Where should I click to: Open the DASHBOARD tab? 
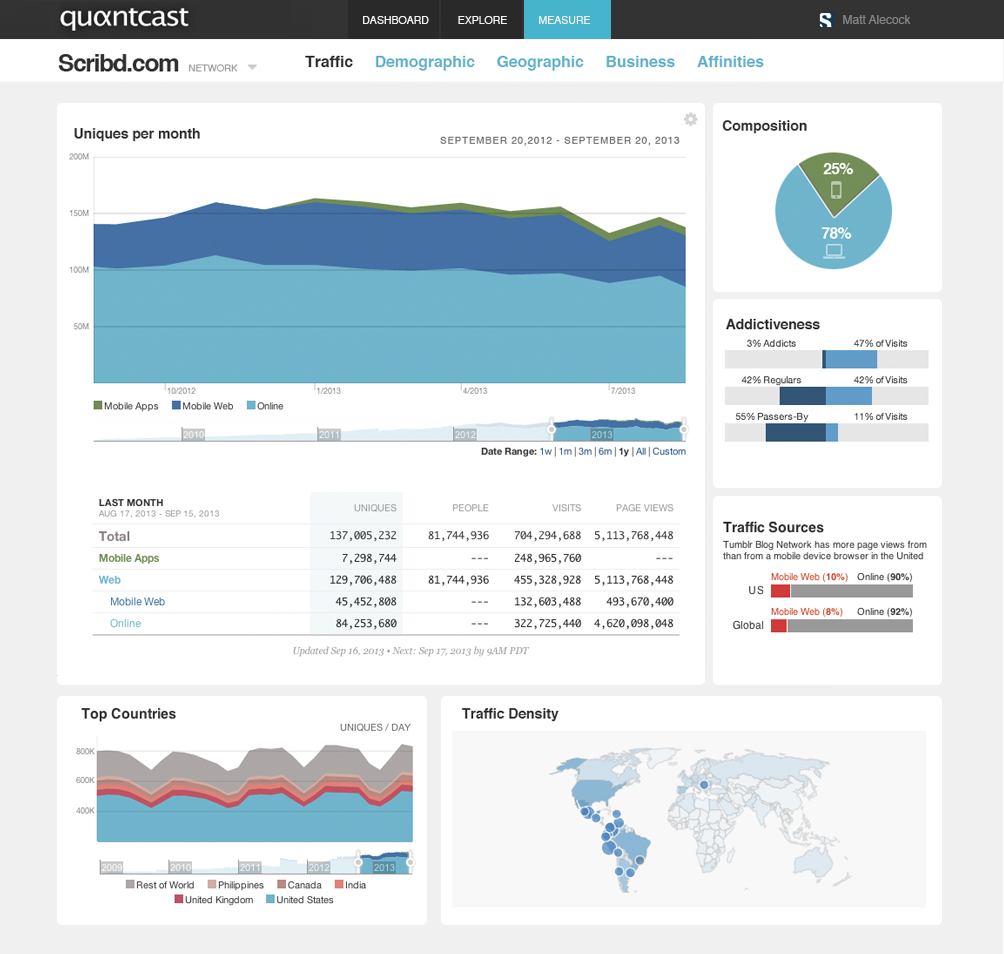[x=395, y=20]
